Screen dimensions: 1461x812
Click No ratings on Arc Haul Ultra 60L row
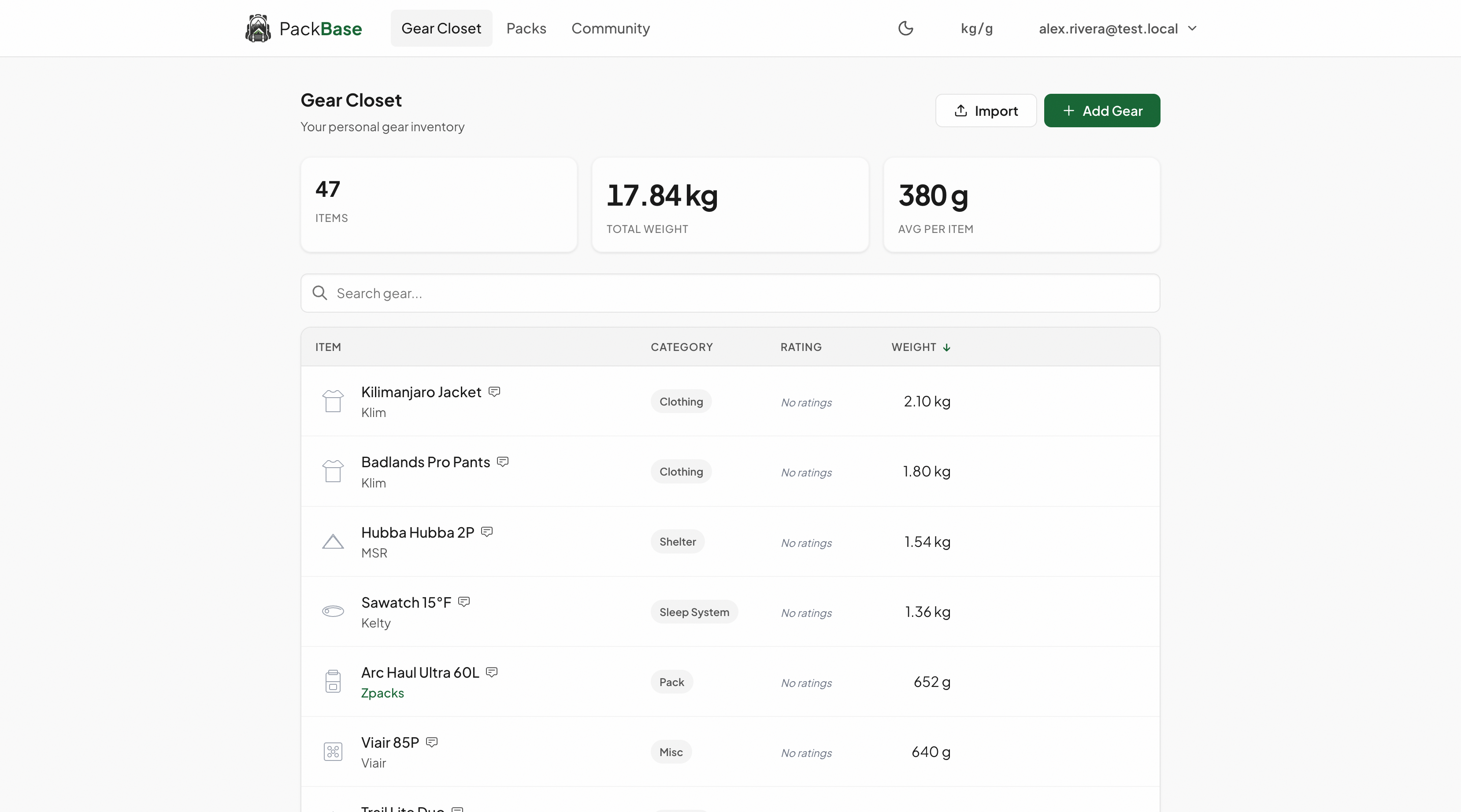(x=806, y=683)
